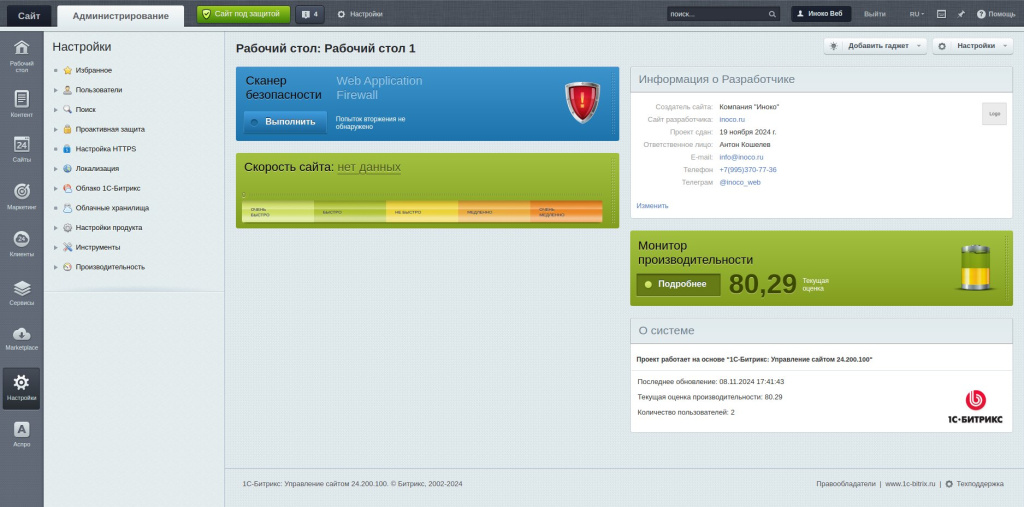The image size is (1024, 507).
Task: Click the НЕ БЫСТРО yellow speed segment
Action: 422,212
